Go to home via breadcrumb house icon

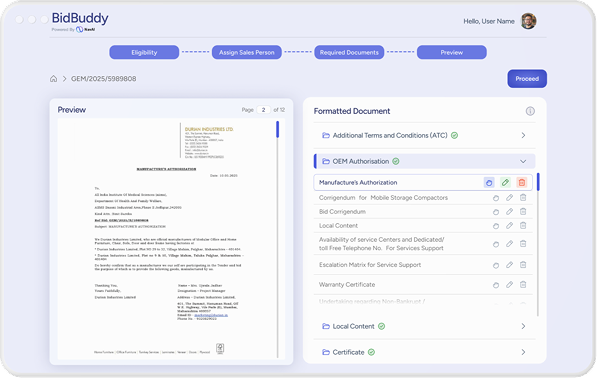pyautogui.click(x=53, y=79)
